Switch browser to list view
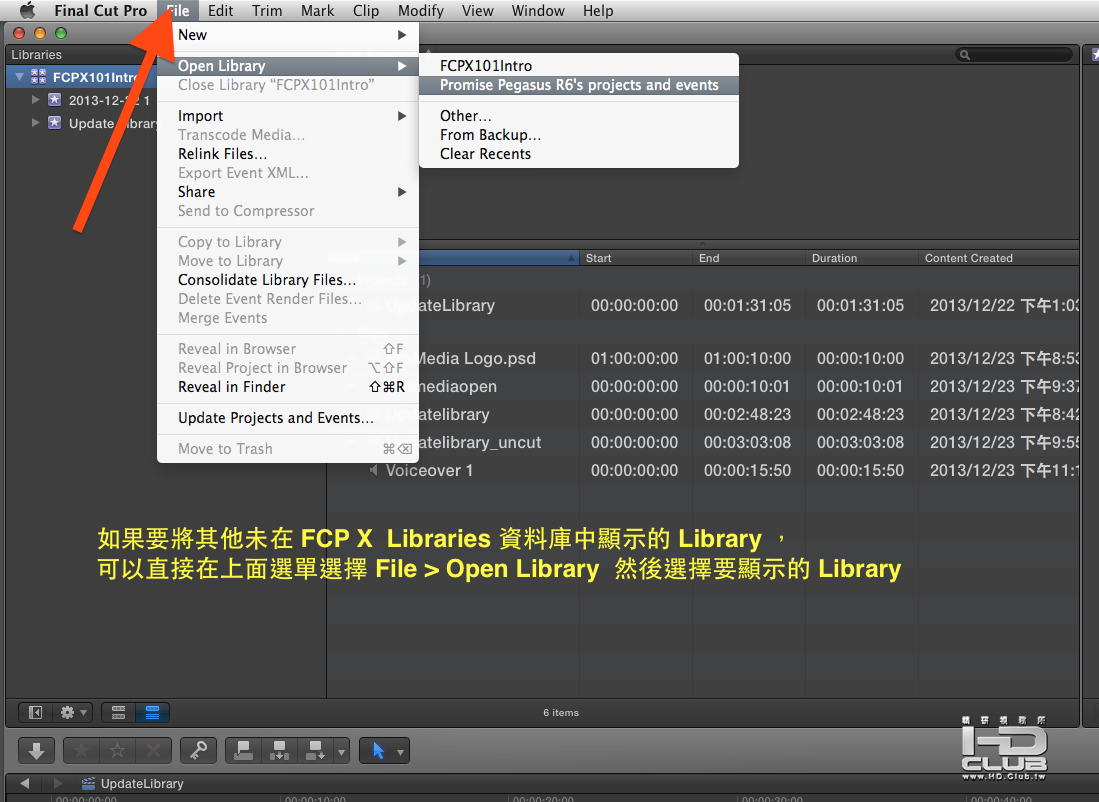This screenshot has height=802, width=1099. [152, 712]
